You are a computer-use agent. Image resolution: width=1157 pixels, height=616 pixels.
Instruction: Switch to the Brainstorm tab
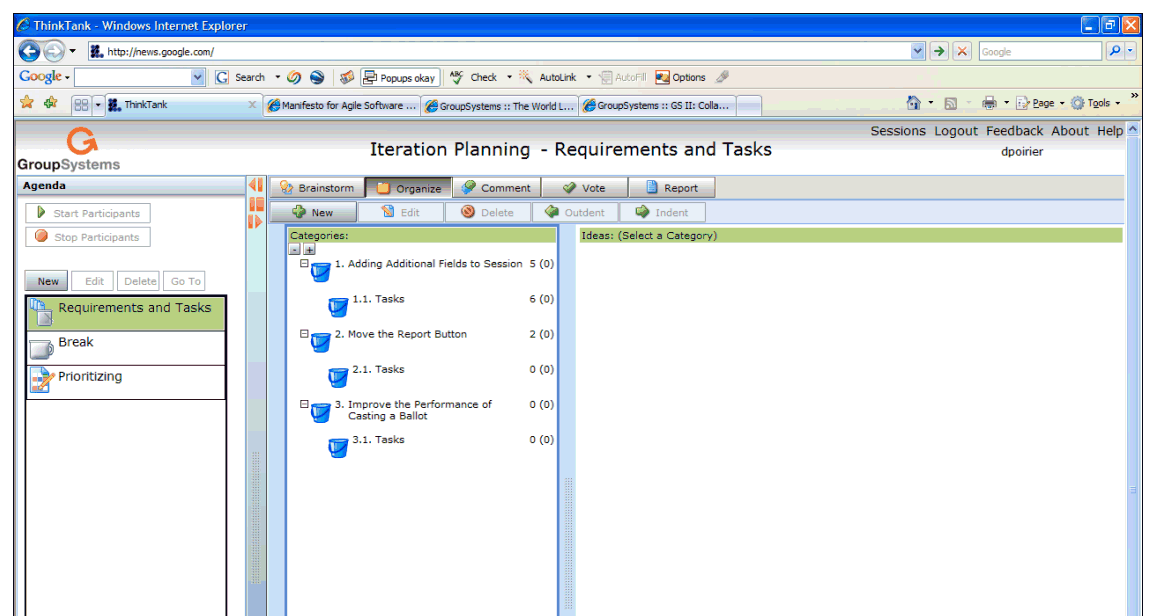point(317,188)
